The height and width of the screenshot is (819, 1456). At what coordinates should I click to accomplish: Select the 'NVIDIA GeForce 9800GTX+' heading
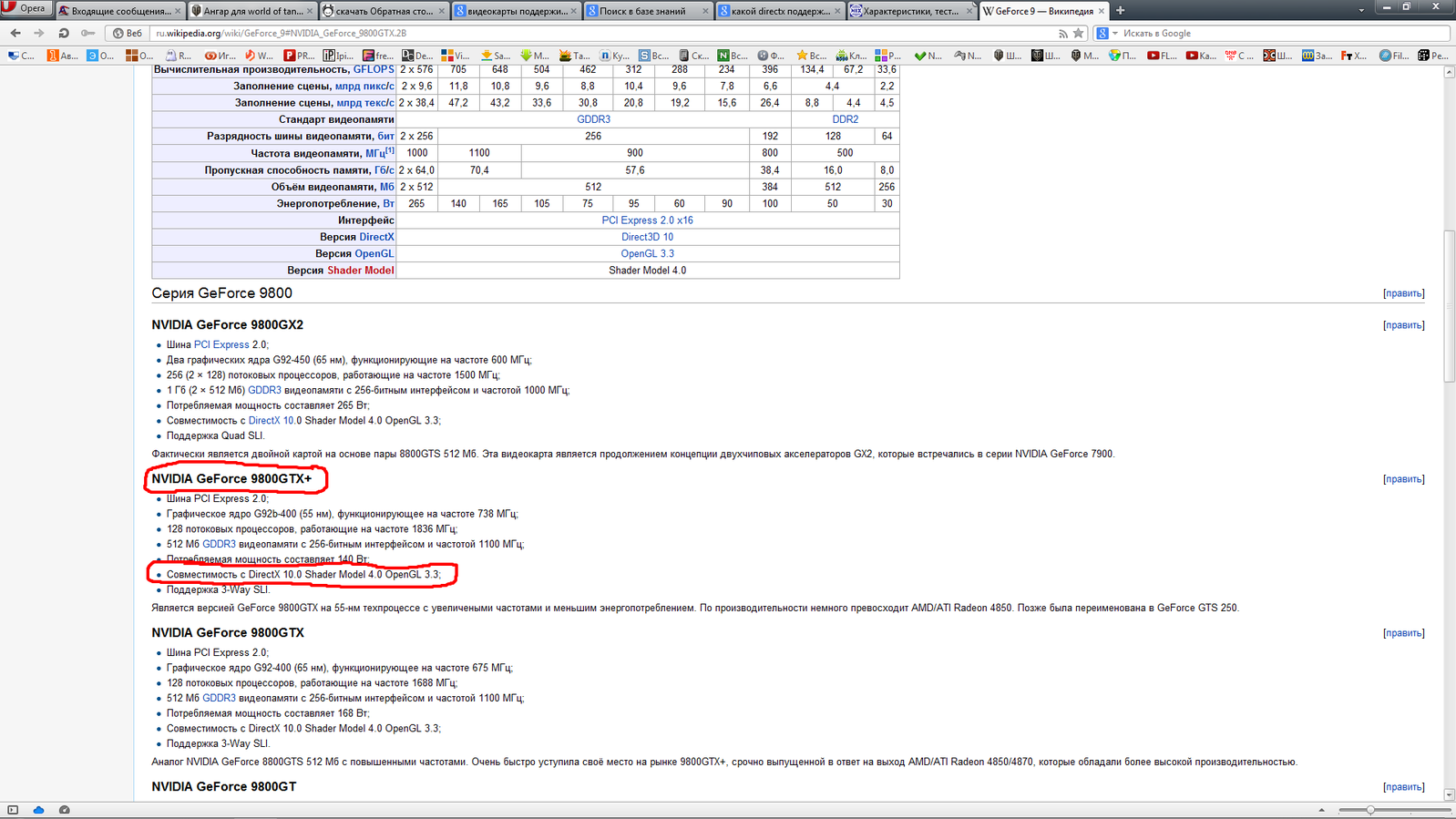pyautogui.click(x=231, y=478)
